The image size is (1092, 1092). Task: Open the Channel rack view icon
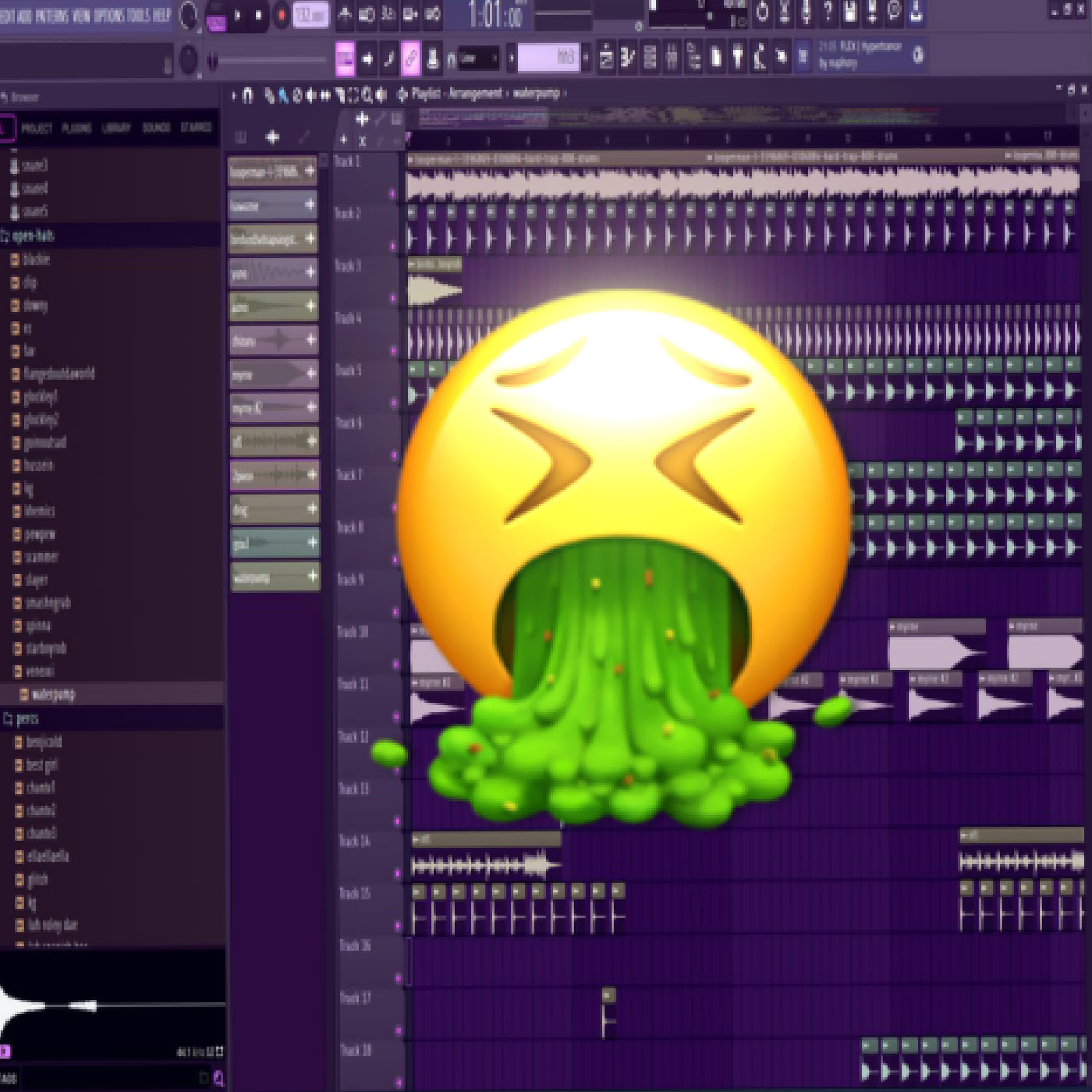pyautogui.click(x=650, y=57)
